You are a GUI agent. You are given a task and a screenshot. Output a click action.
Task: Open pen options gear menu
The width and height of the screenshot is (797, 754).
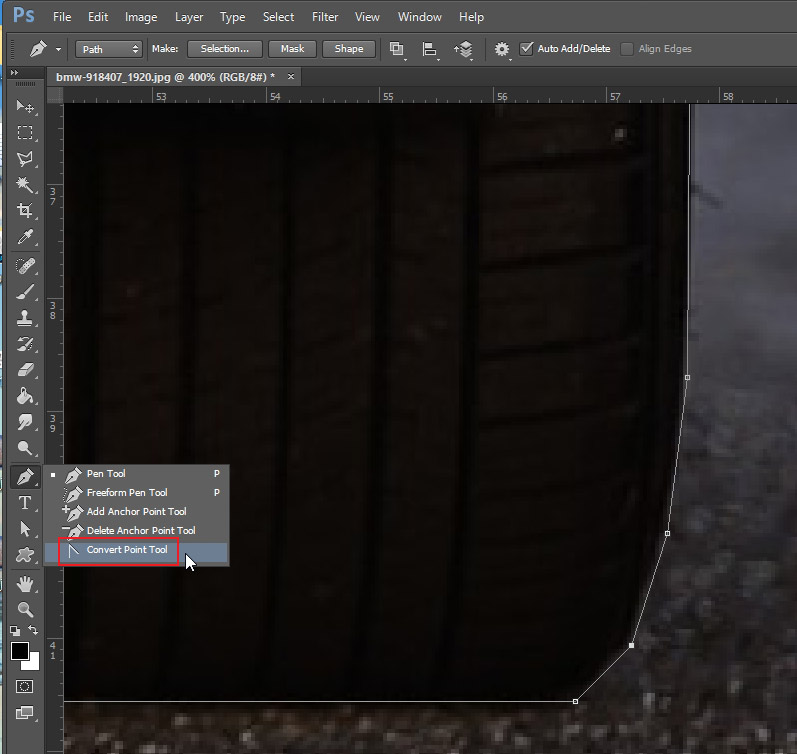pos(502,49)
